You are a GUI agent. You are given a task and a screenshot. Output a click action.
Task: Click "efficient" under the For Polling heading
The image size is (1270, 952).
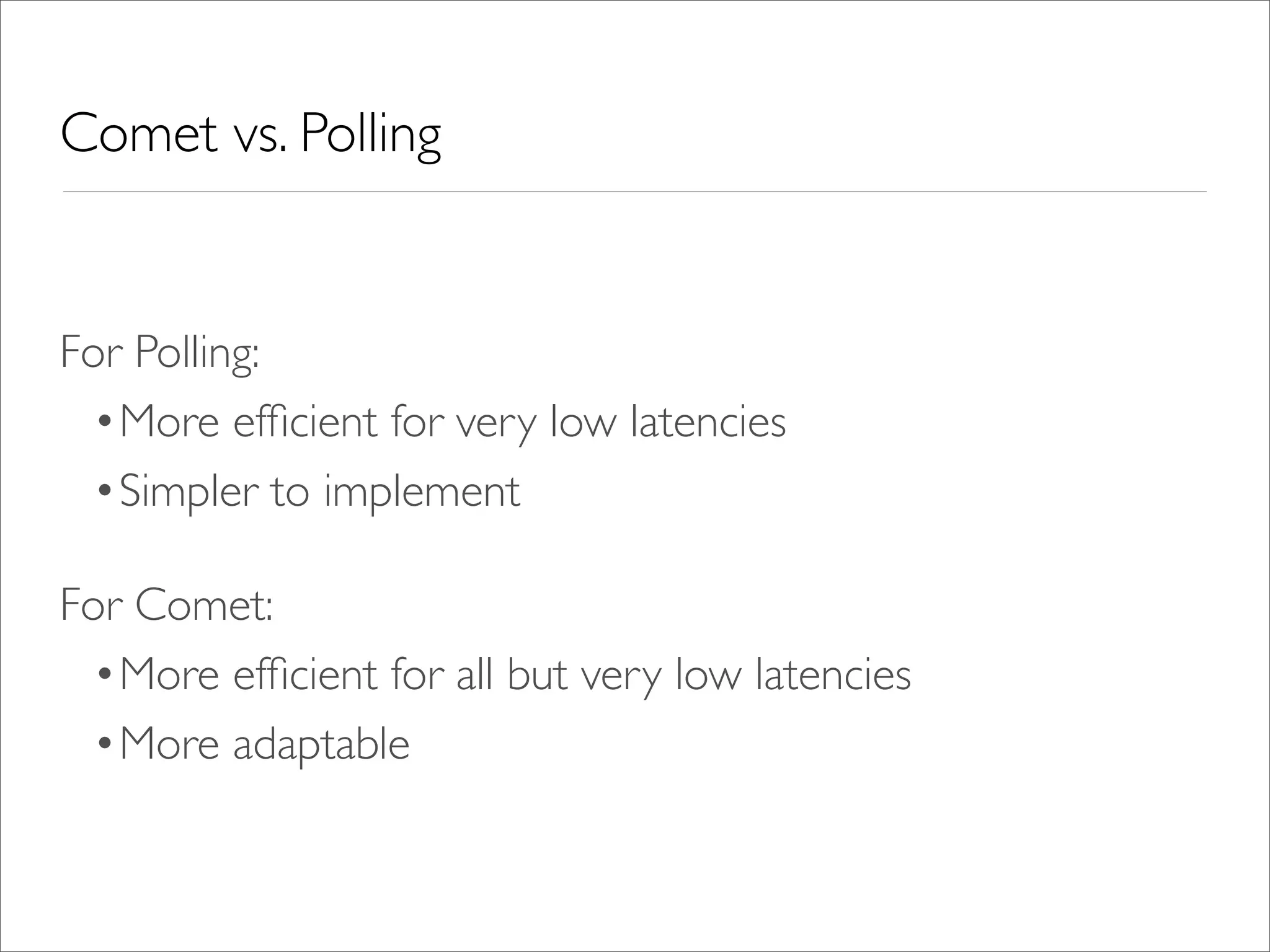tap(305, 422)
